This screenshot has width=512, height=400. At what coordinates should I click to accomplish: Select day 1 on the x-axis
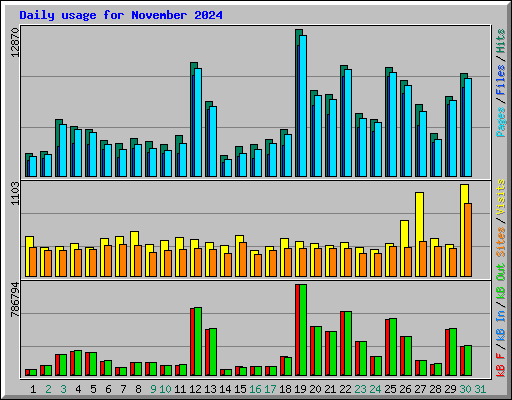(x=33, y=389)
